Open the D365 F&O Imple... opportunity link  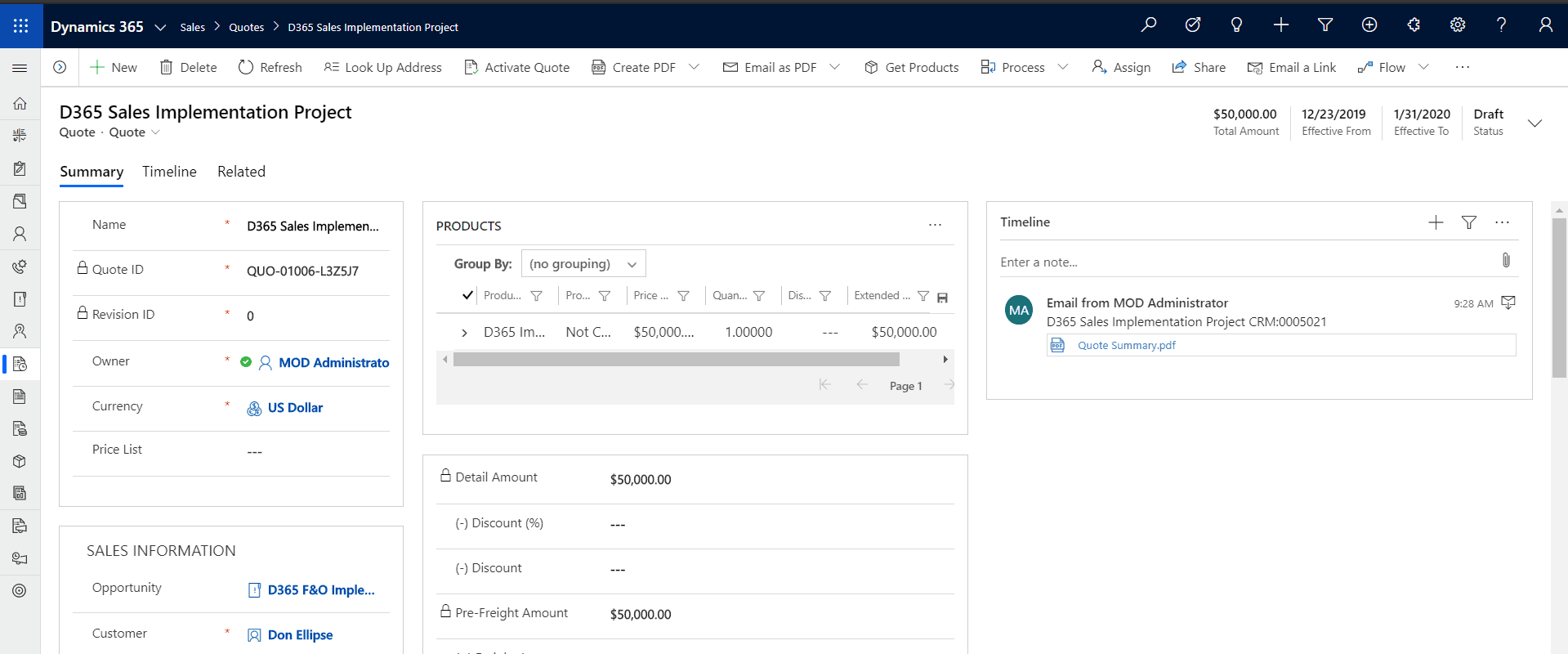click(321, 589)
